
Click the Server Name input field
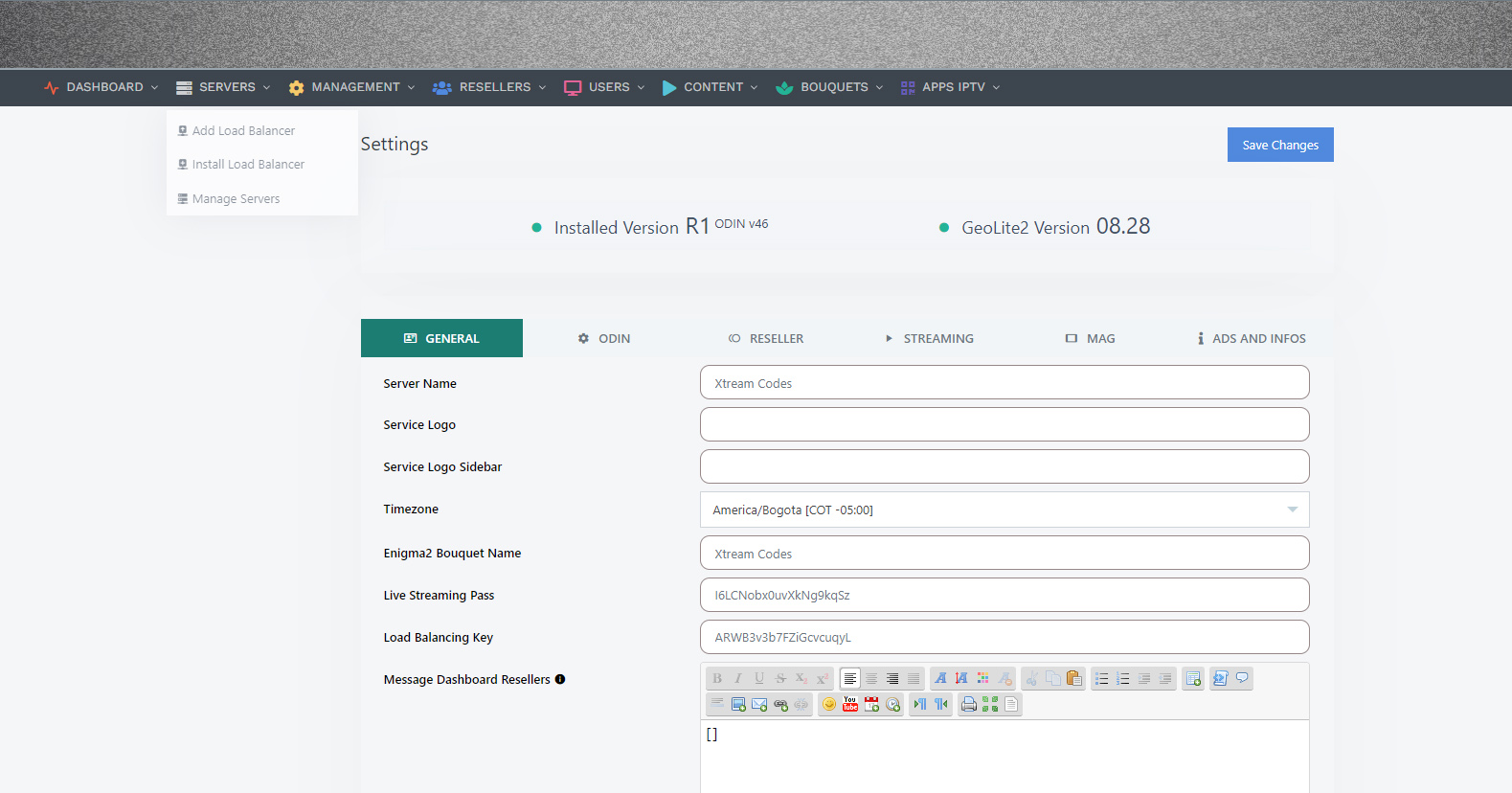click(1004, 382)
